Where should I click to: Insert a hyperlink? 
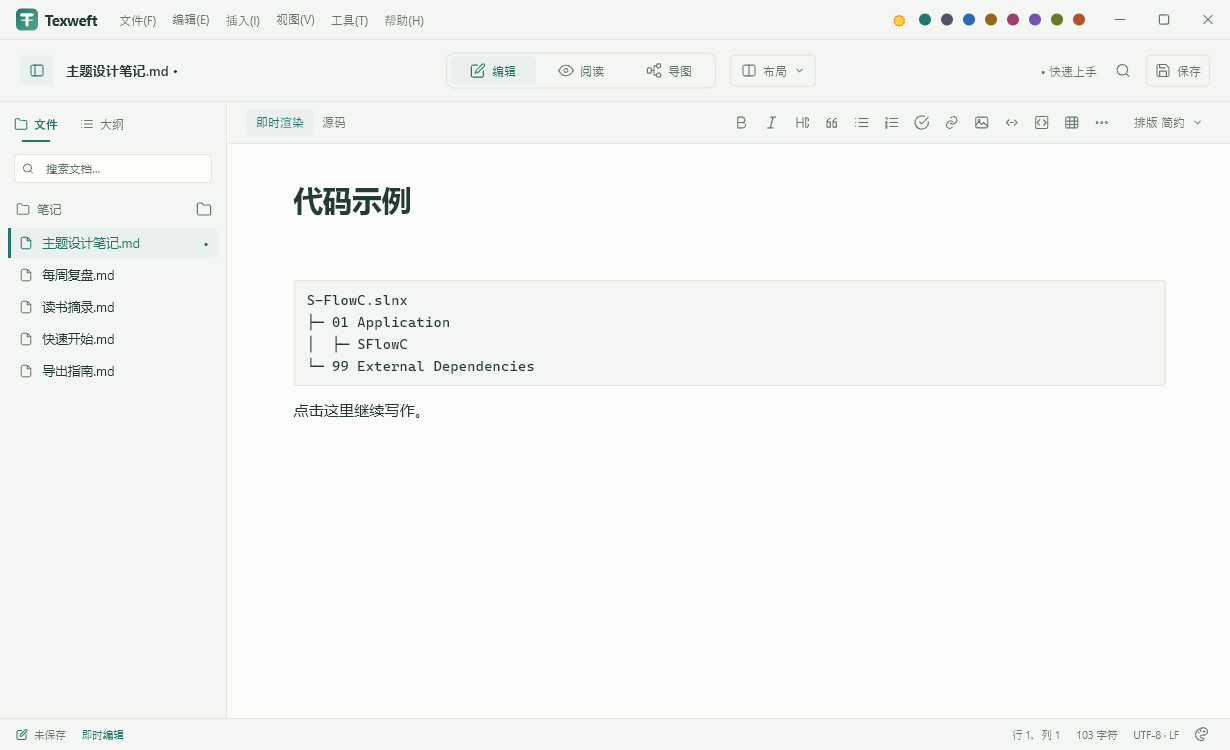pos(952,123)
